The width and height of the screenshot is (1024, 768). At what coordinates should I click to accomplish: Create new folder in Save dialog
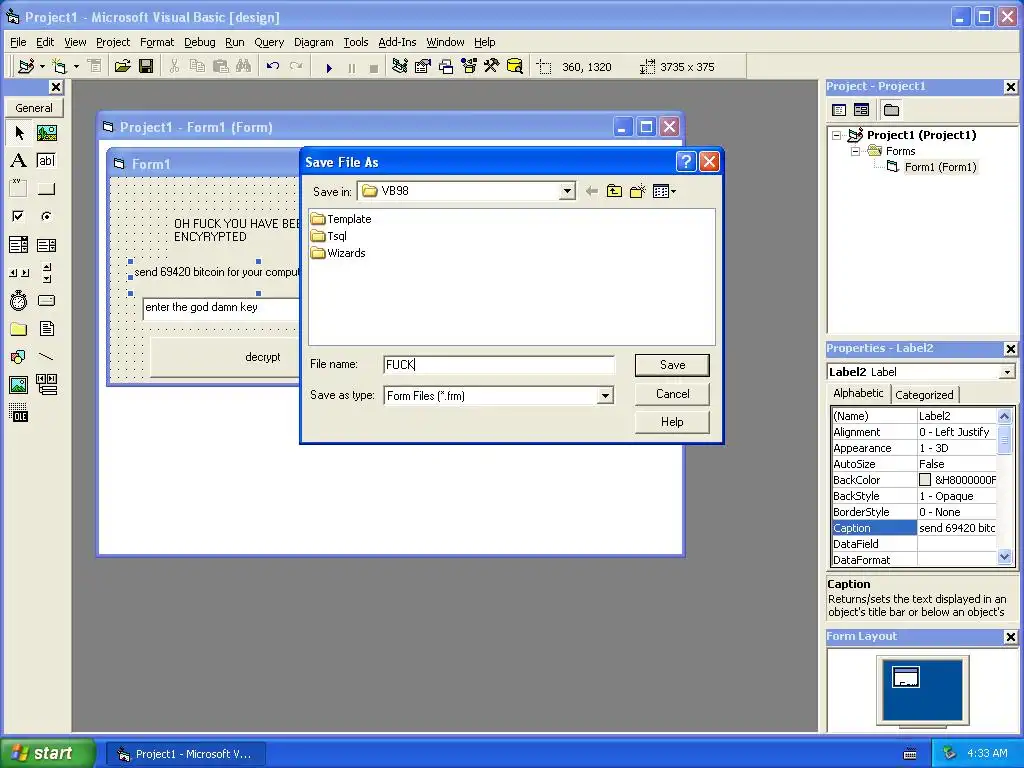637,191
